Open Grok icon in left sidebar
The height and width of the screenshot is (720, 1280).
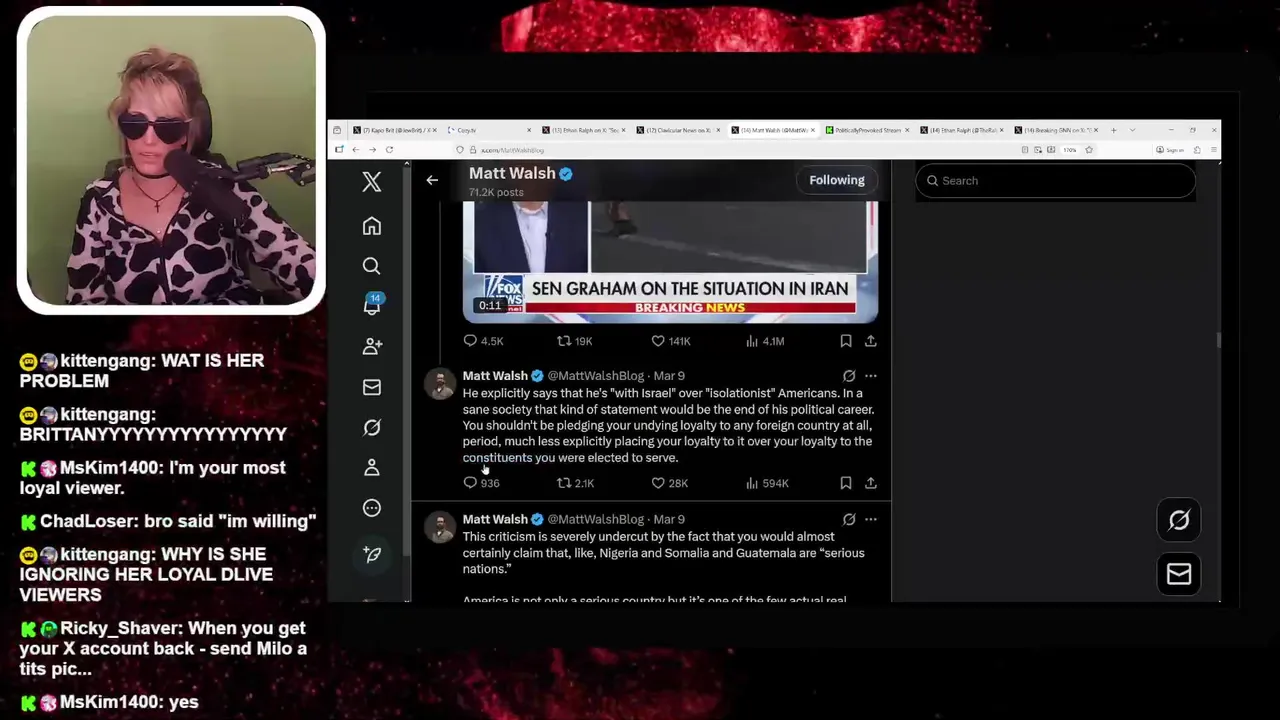pyautogui.click(x=372, y=427)
